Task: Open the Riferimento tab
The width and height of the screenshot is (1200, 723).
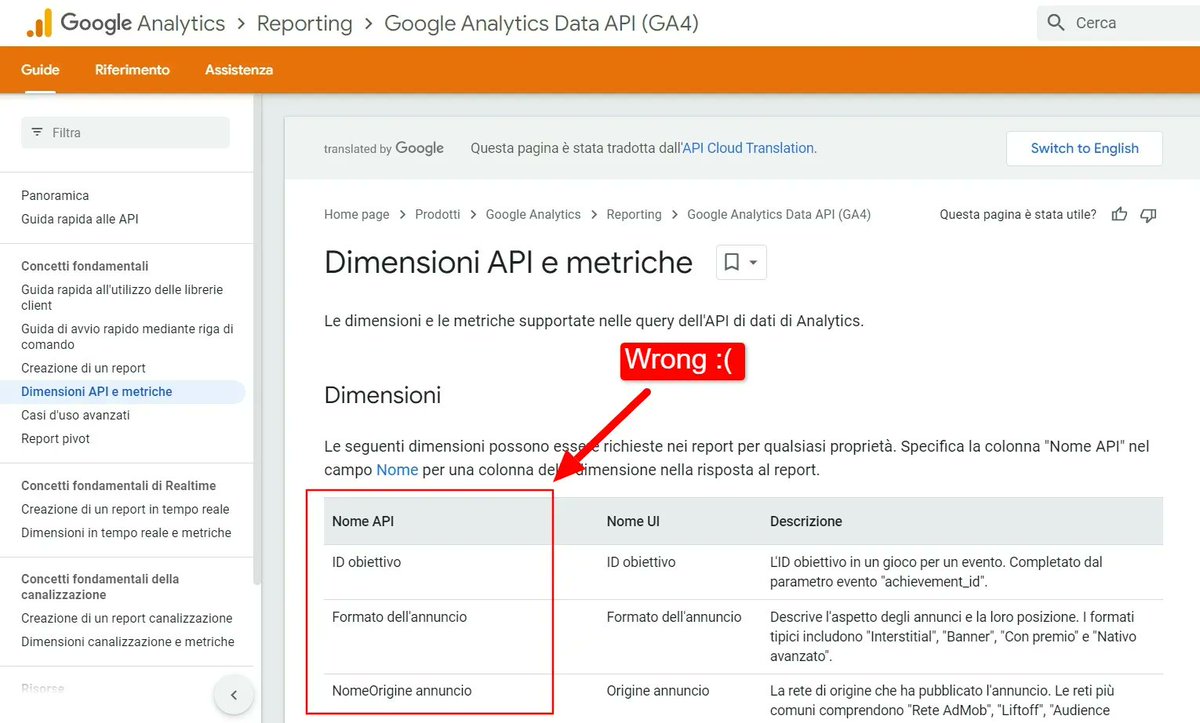Action: coord(132,70)
